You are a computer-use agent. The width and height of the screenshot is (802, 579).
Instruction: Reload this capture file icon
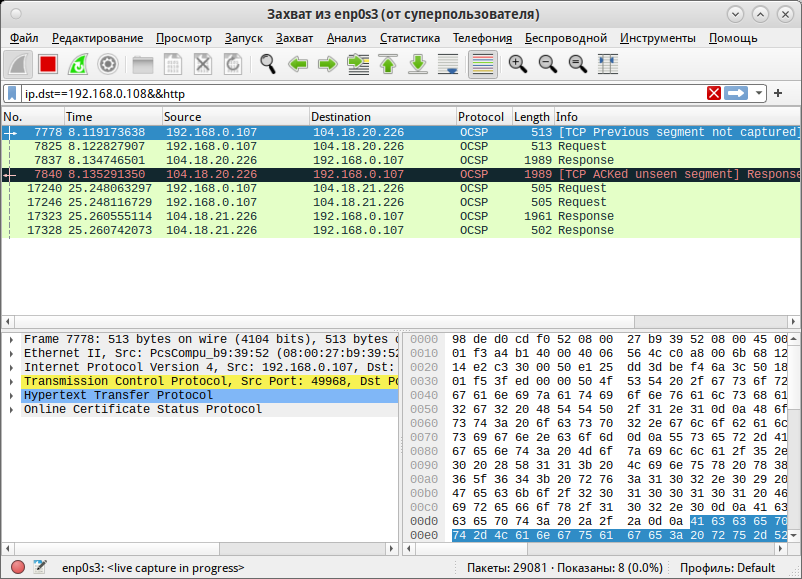(x=233, y=64)
